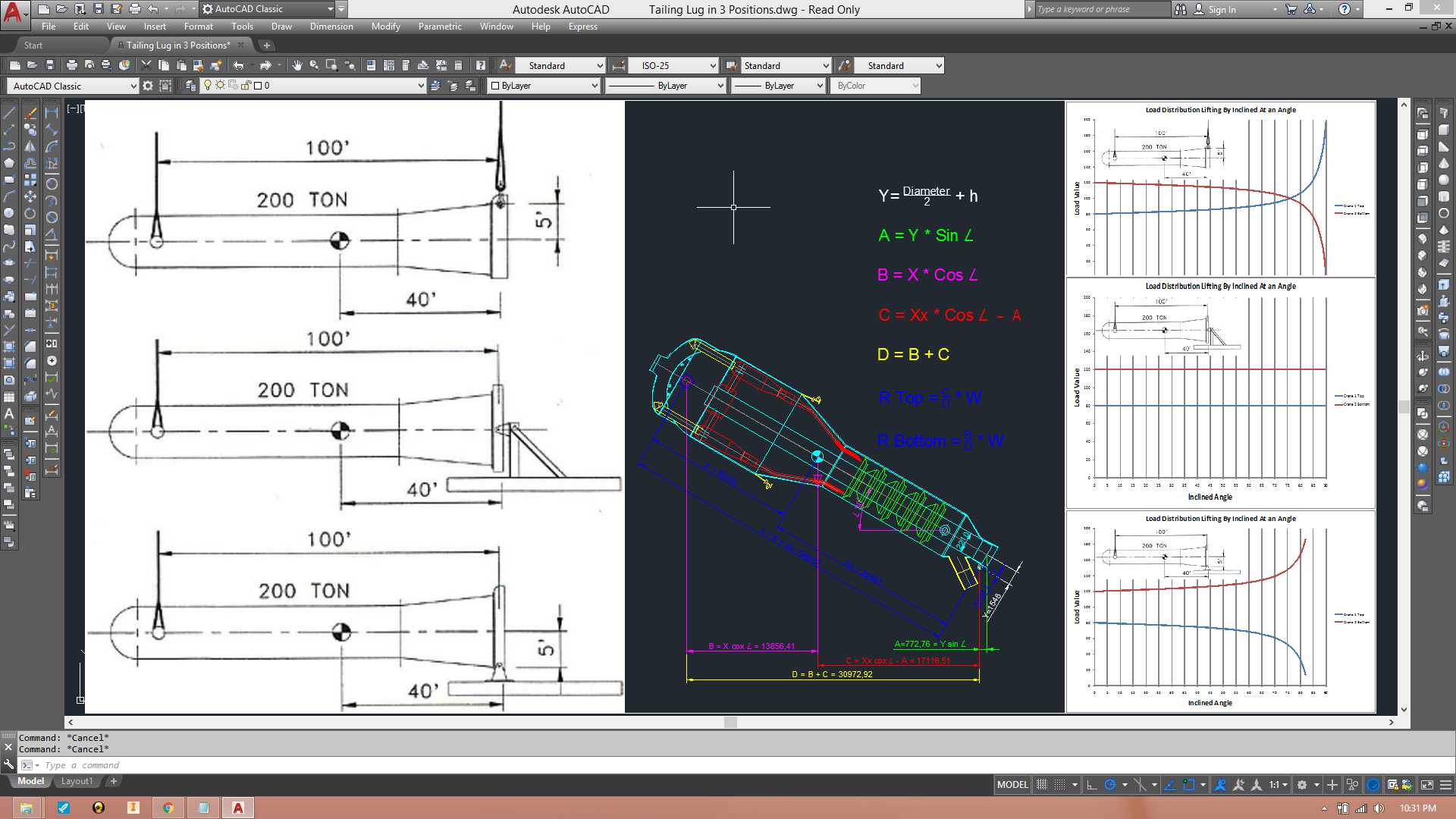This screenshot has height=819, width=1456.
Task: Open the Layer Properties Manager icon
Action: [x=190, y=86]
